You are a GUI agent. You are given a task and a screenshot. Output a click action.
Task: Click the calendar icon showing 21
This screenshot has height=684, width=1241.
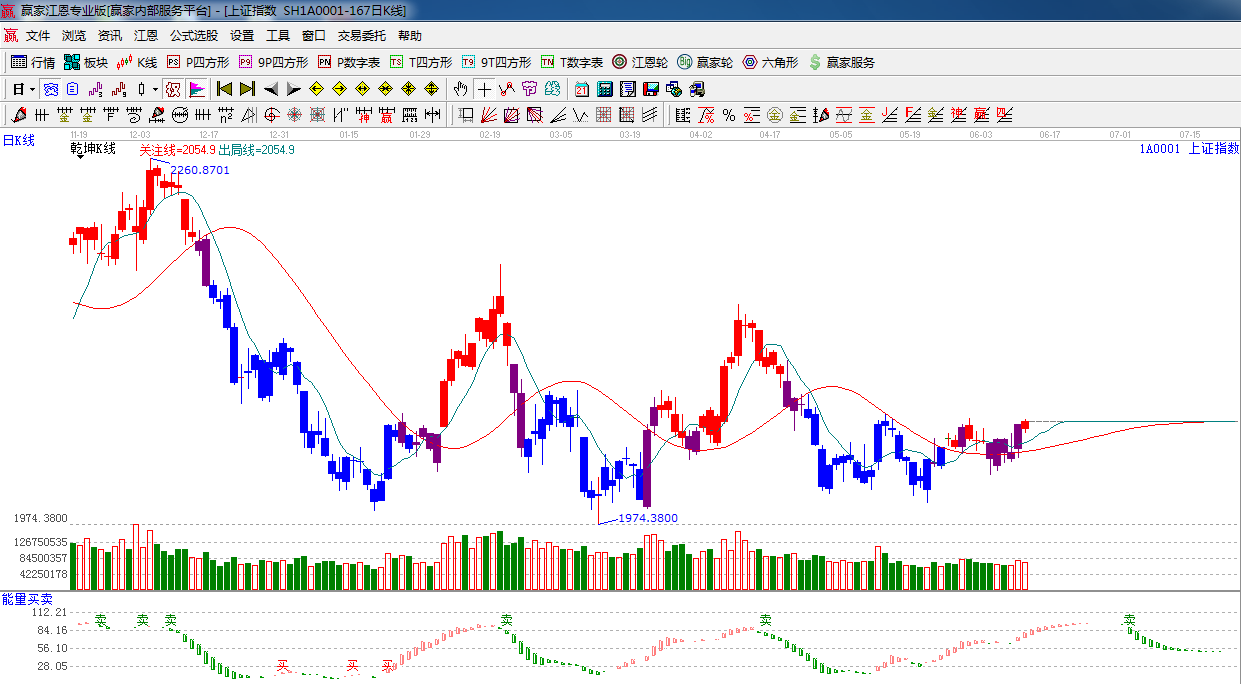point(582,89)
